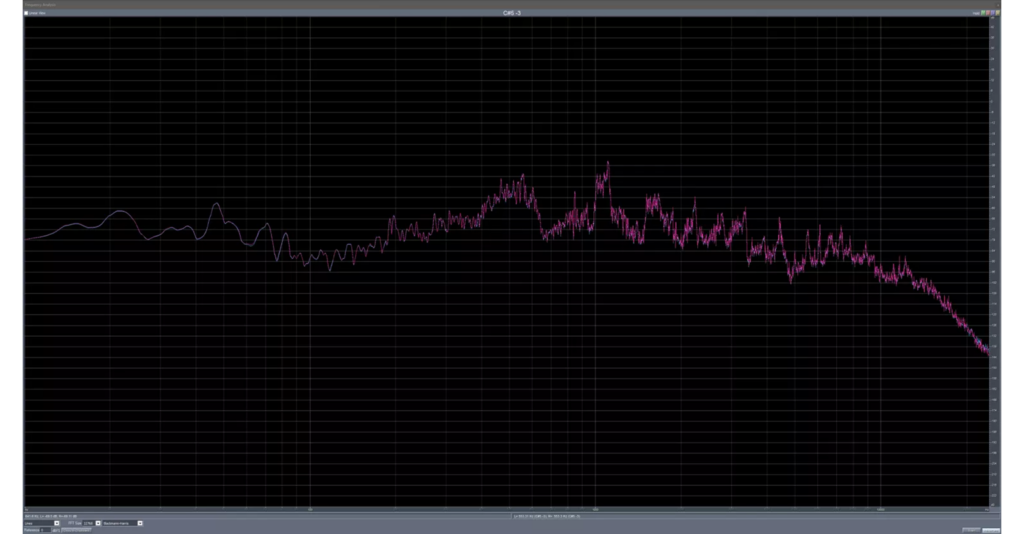
Task: Close the frequency analysis window
Action: [x=1000, y=4]
